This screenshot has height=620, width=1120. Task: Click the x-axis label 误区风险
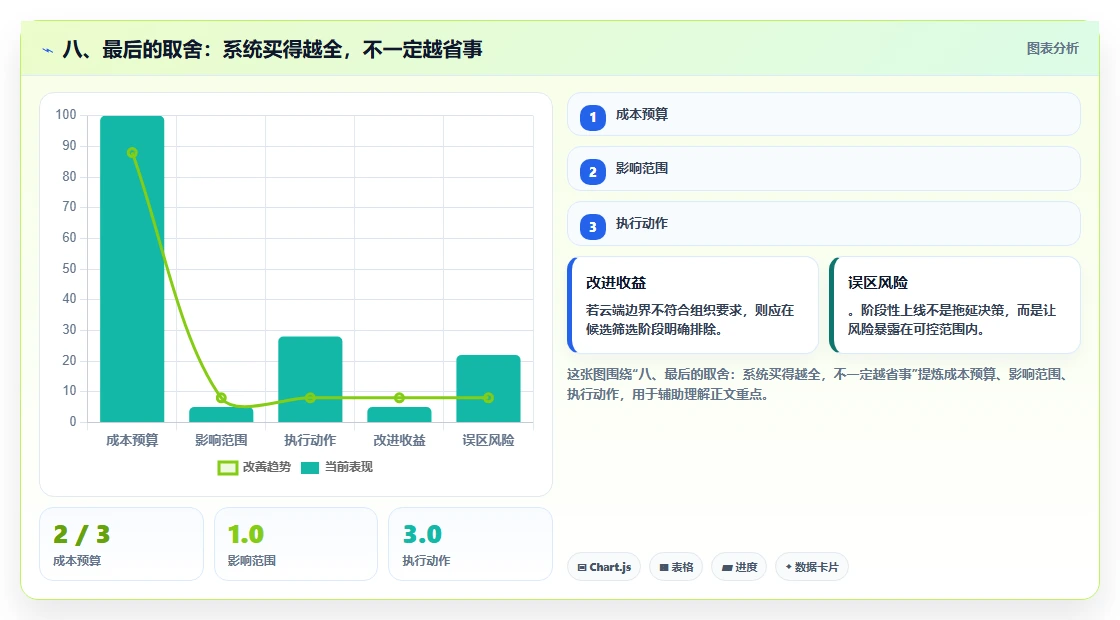pos(489,440)
